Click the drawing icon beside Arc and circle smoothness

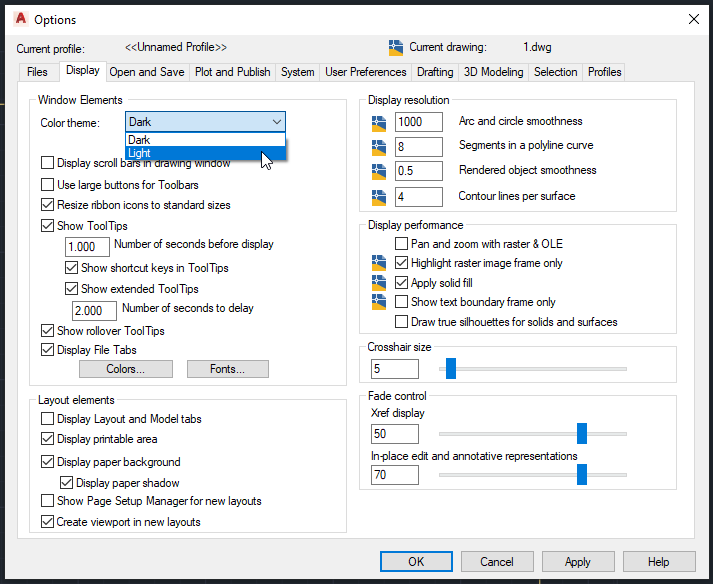pos(379,122)
